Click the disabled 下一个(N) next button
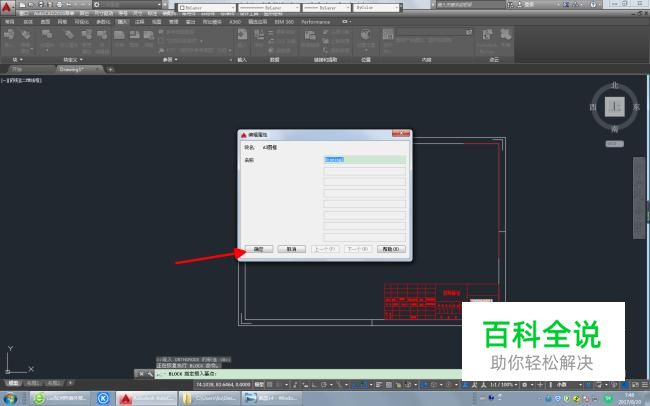The height and width of the screenshot is (406, 650). point(358,249)
